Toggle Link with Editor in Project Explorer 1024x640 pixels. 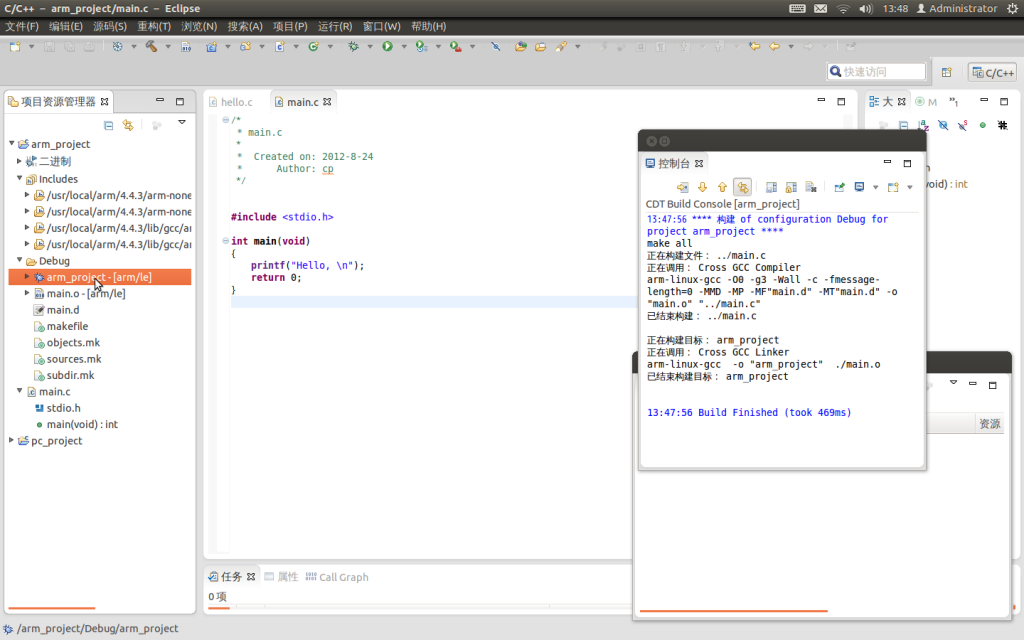[x=127, y=123]
